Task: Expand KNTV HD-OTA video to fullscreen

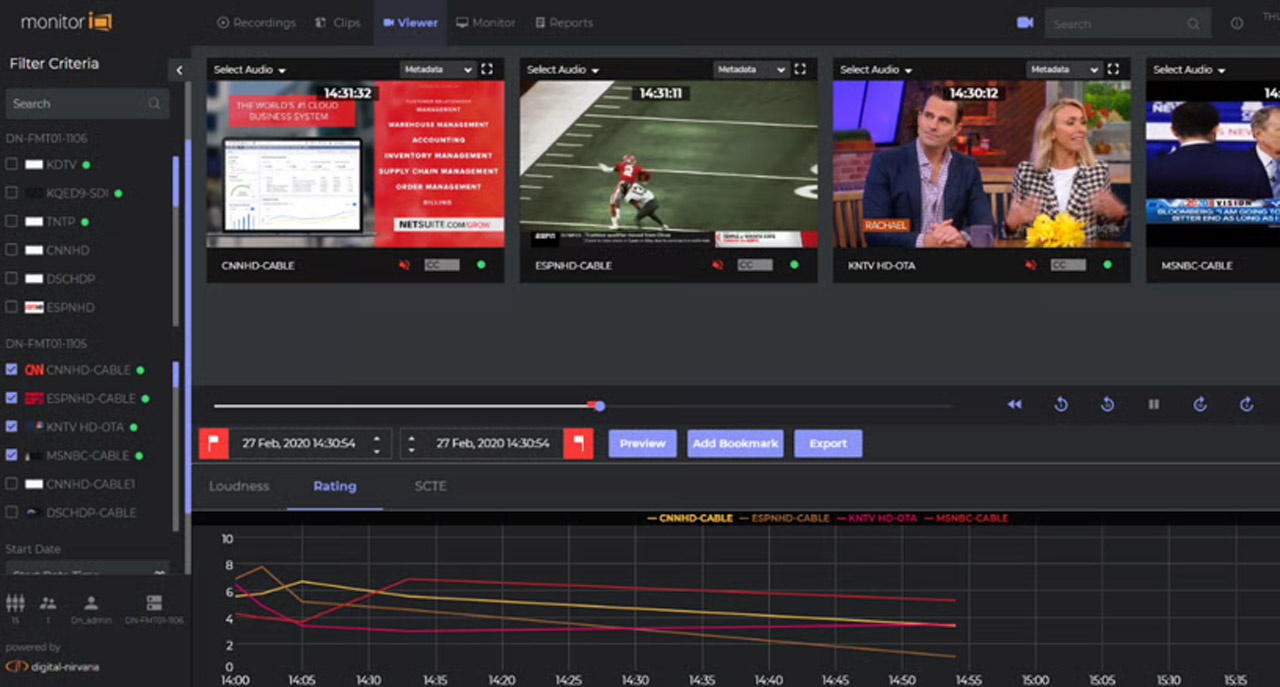Action: [1113, 69]
